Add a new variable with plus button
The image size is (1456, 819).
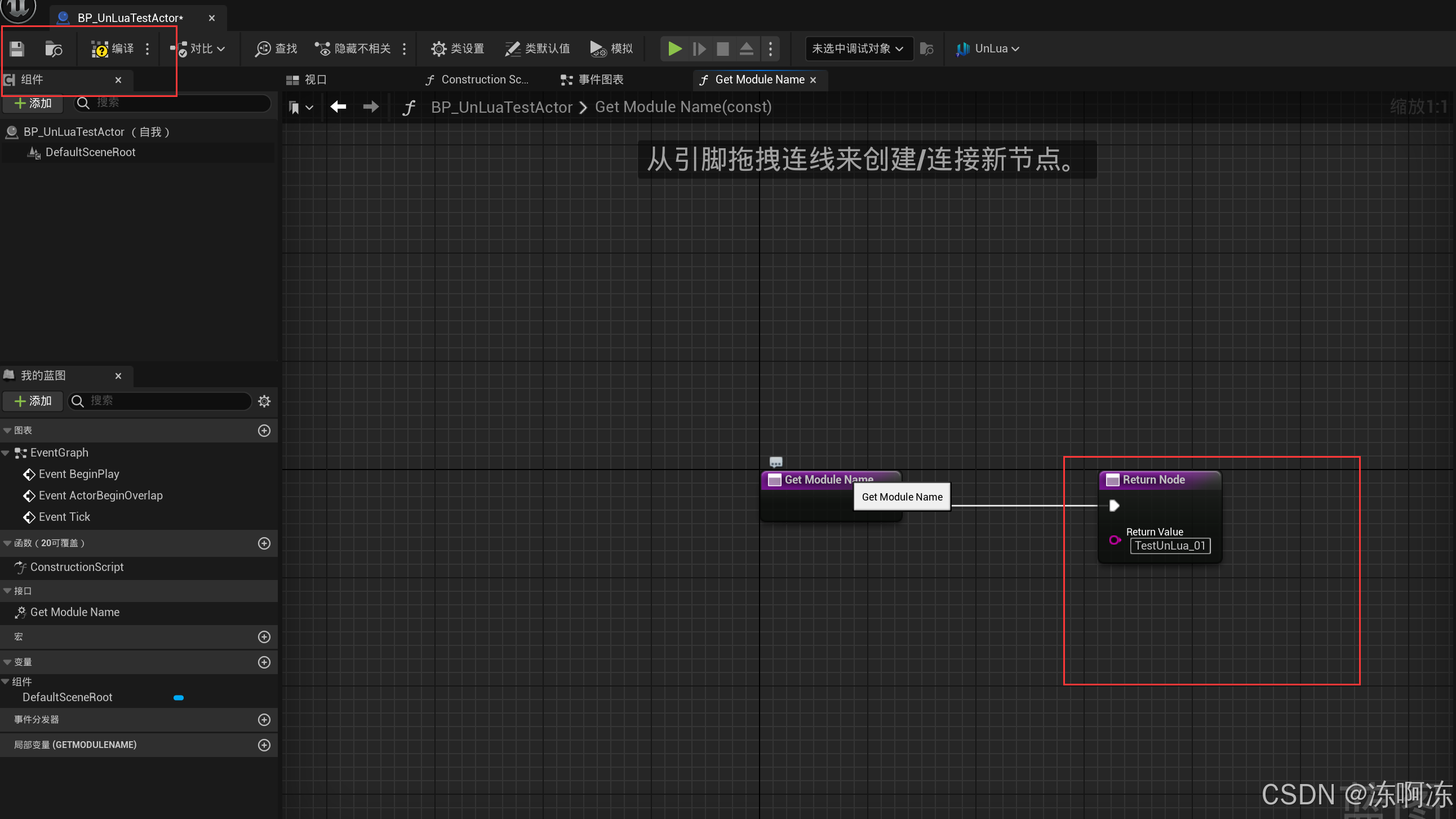(264, 662)
